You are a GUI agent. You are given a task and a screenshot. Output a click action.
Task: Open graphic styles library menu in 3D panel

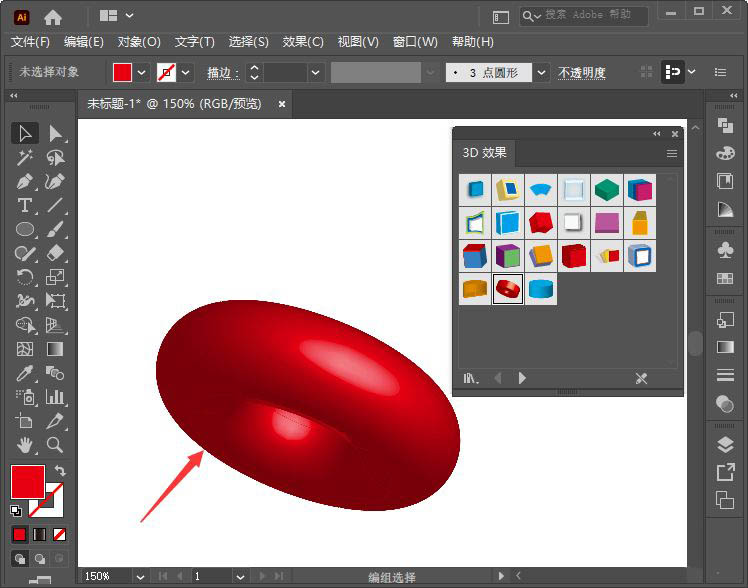click(x=471, y=378)
